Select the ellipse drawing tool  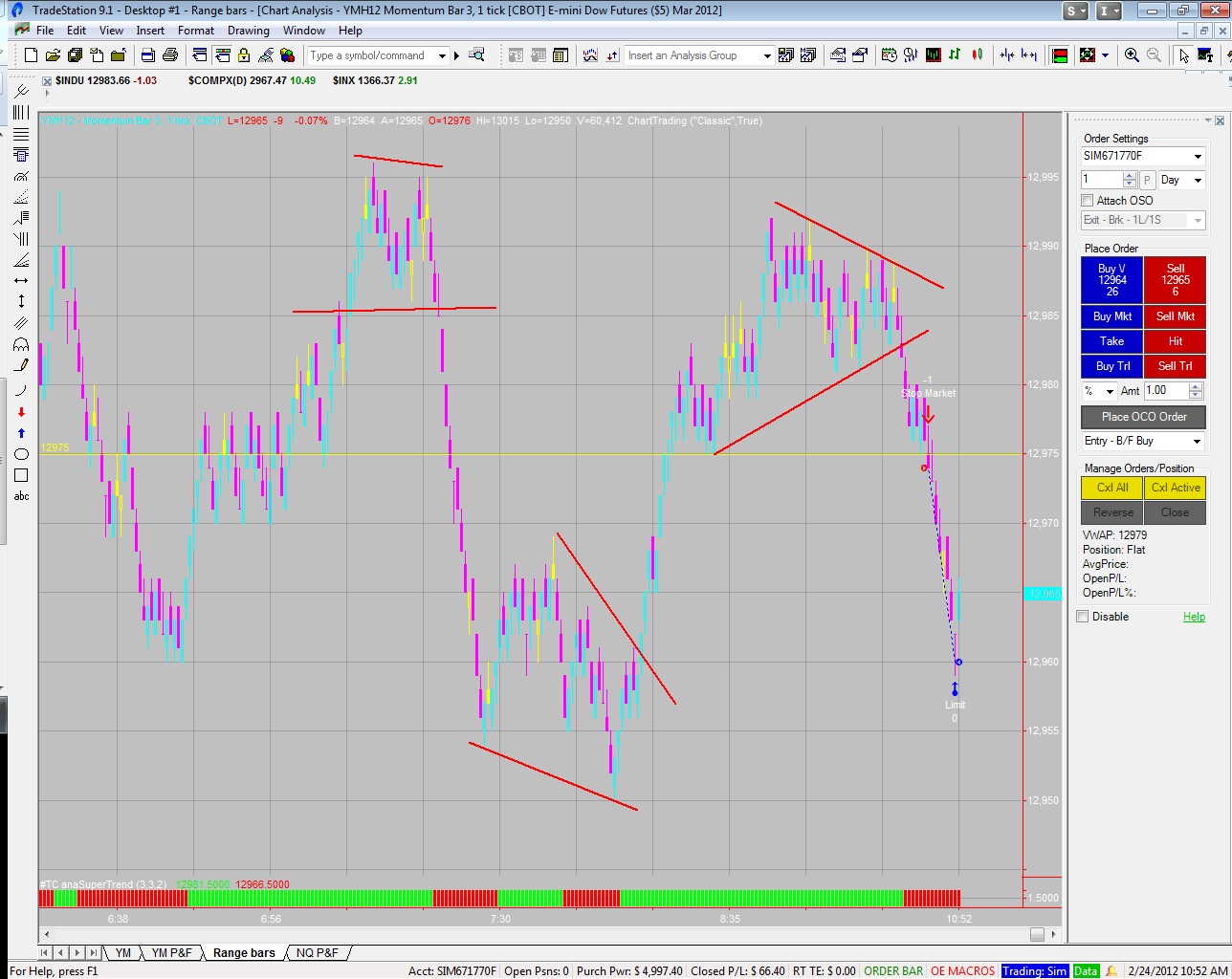click(x=21, y=454)
